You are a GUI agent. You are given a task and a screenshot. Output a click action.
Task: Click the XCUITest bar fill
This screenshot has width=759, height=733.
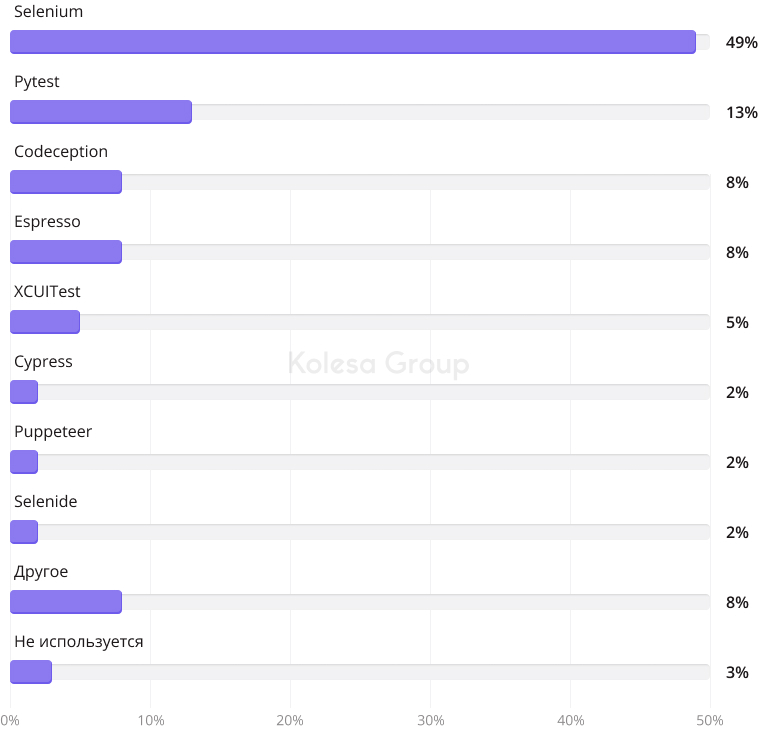tap(45, 322)
